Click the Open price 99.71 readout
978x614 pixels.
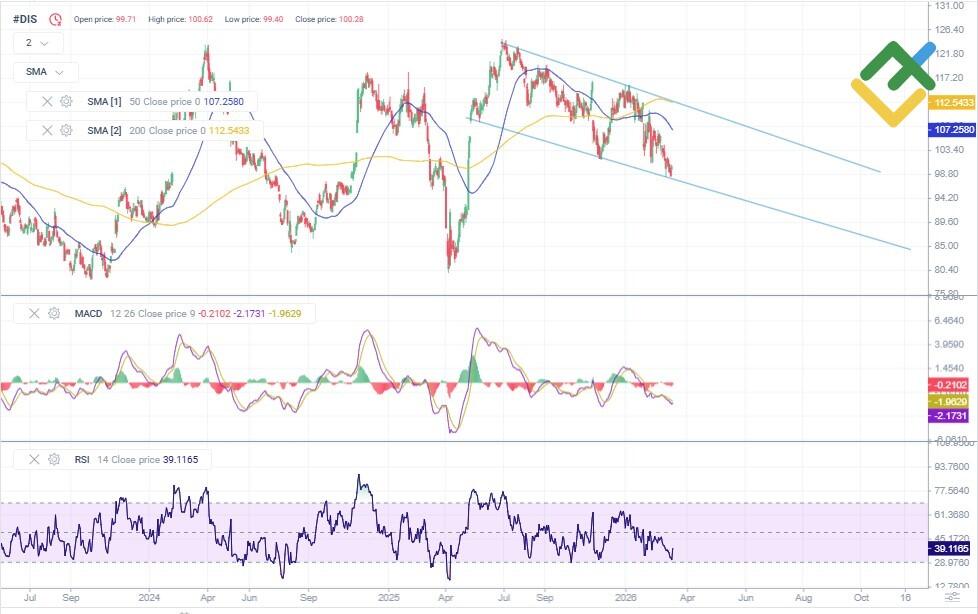pos(105,19)
